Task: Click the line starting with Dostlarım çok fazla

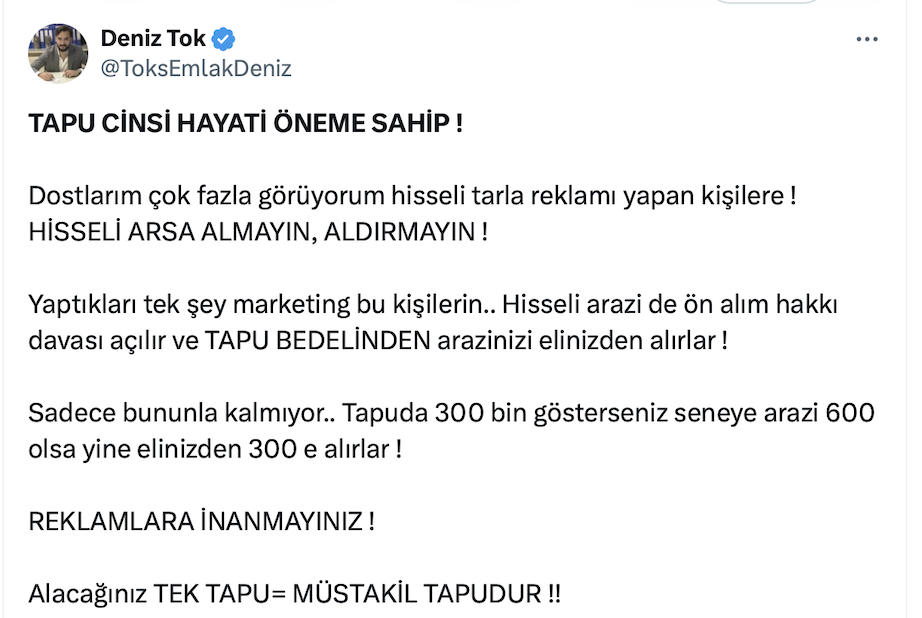Action: click(x=412, y=197)
